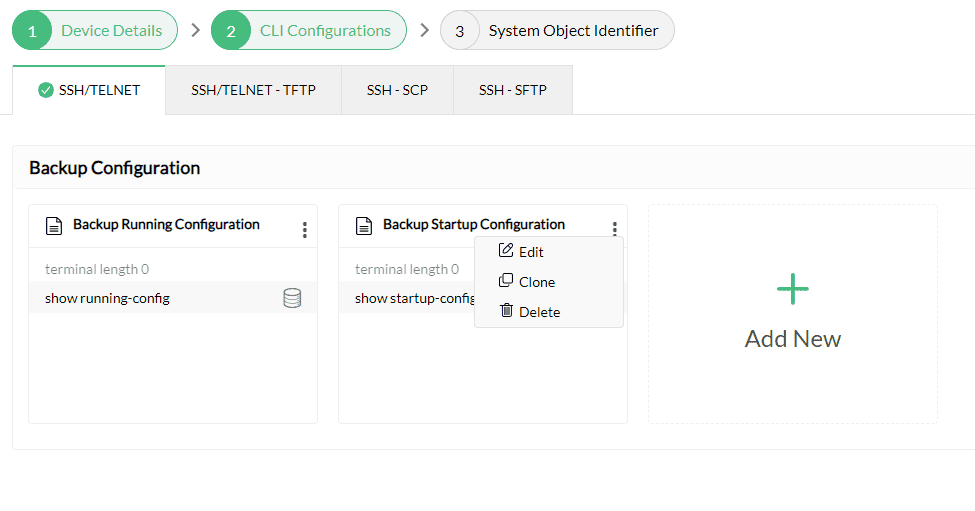The image size is (975, 511).
Task: Select the SSH - SFTP tab
Action: click(512, 90)
